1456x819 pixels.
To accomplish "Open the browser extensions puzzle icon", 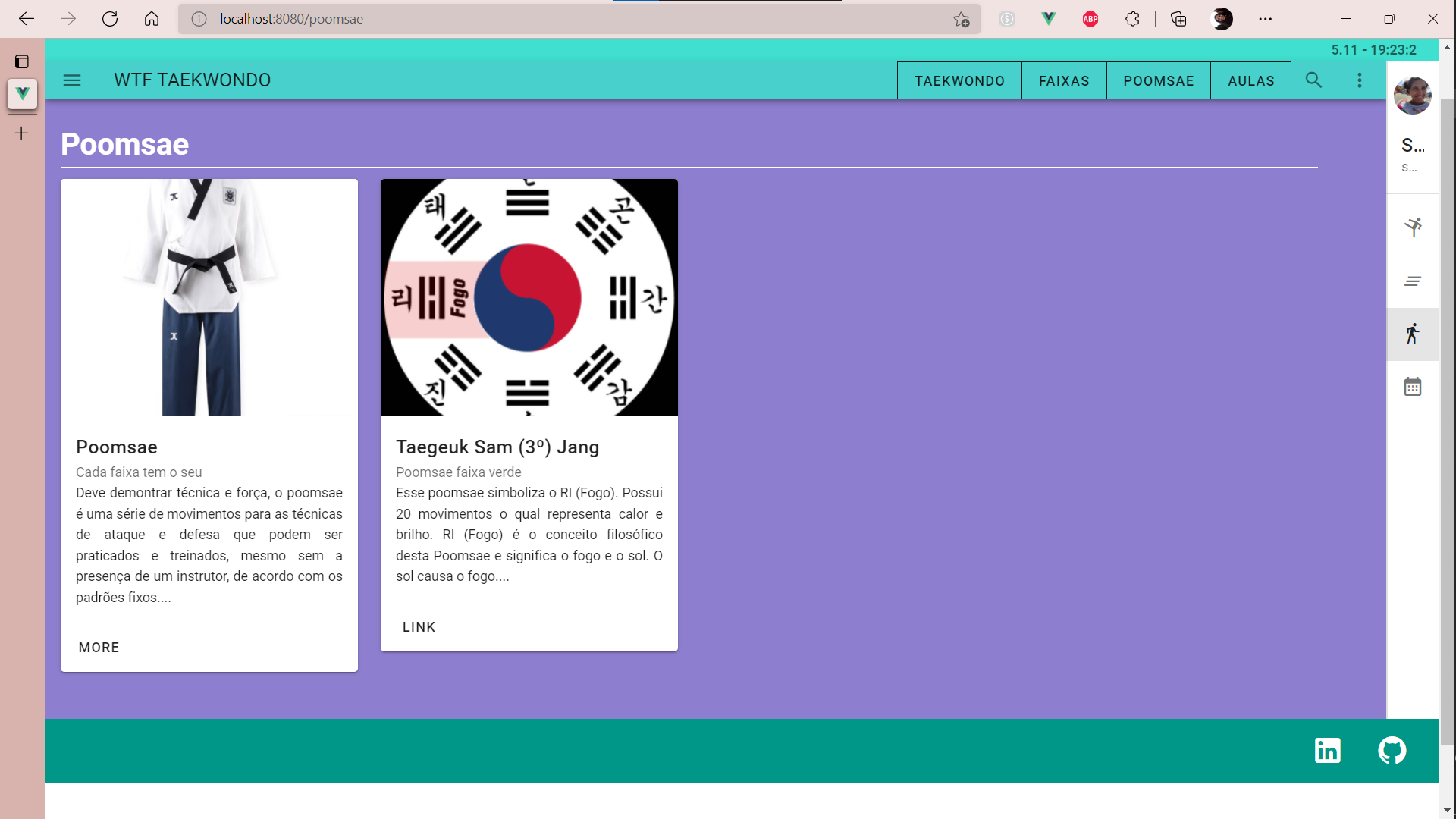I will (1132, 19).
